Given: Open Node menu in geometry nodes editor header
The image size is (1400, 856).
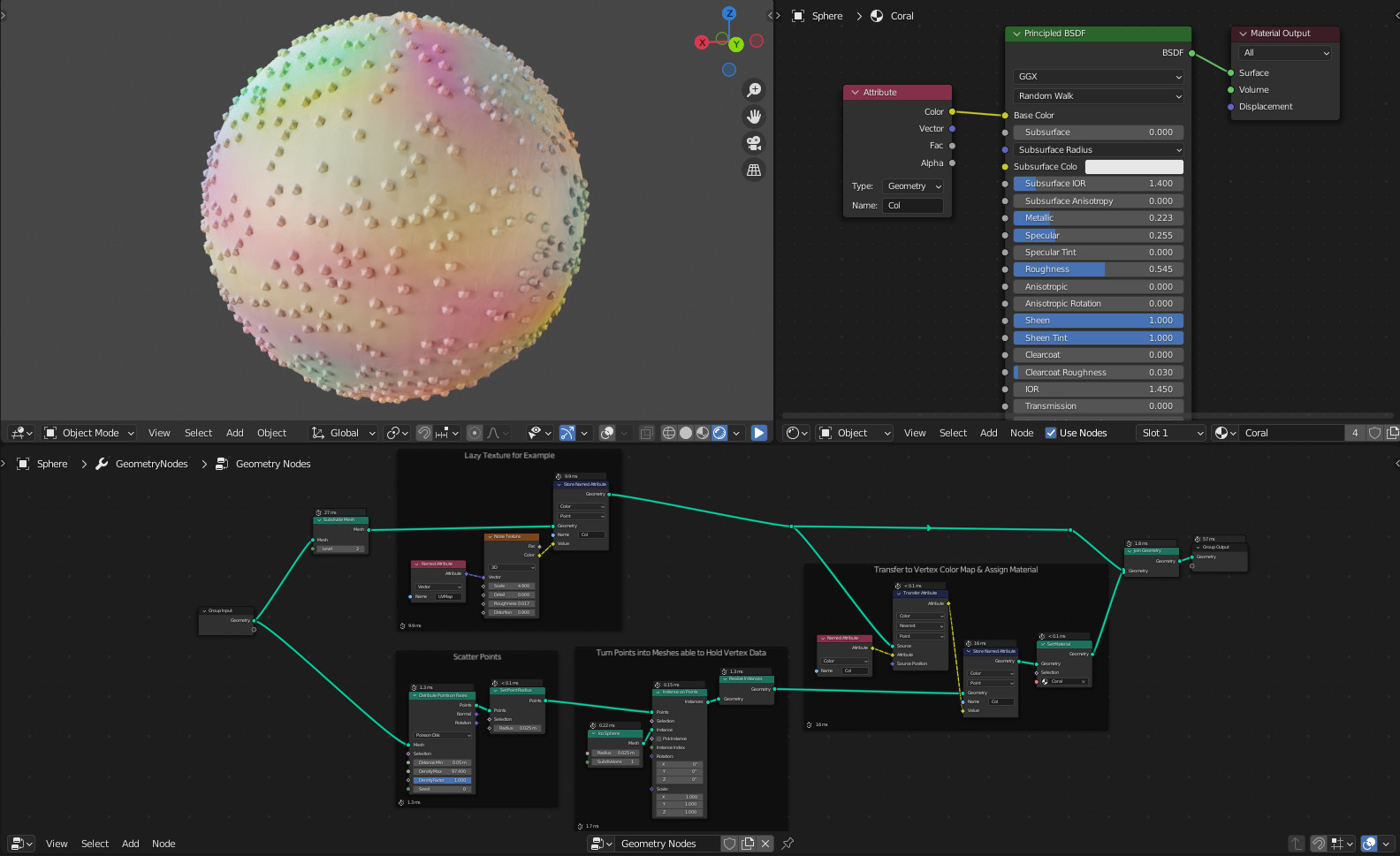Looking at the screenshot, I should 164,844.
